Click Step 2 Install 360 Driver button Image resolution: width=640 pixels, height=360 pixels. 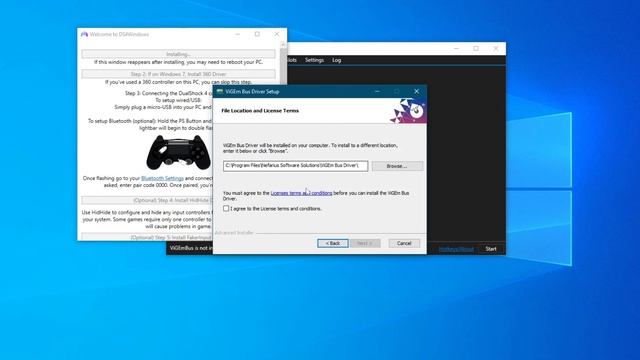pos(178,74)
